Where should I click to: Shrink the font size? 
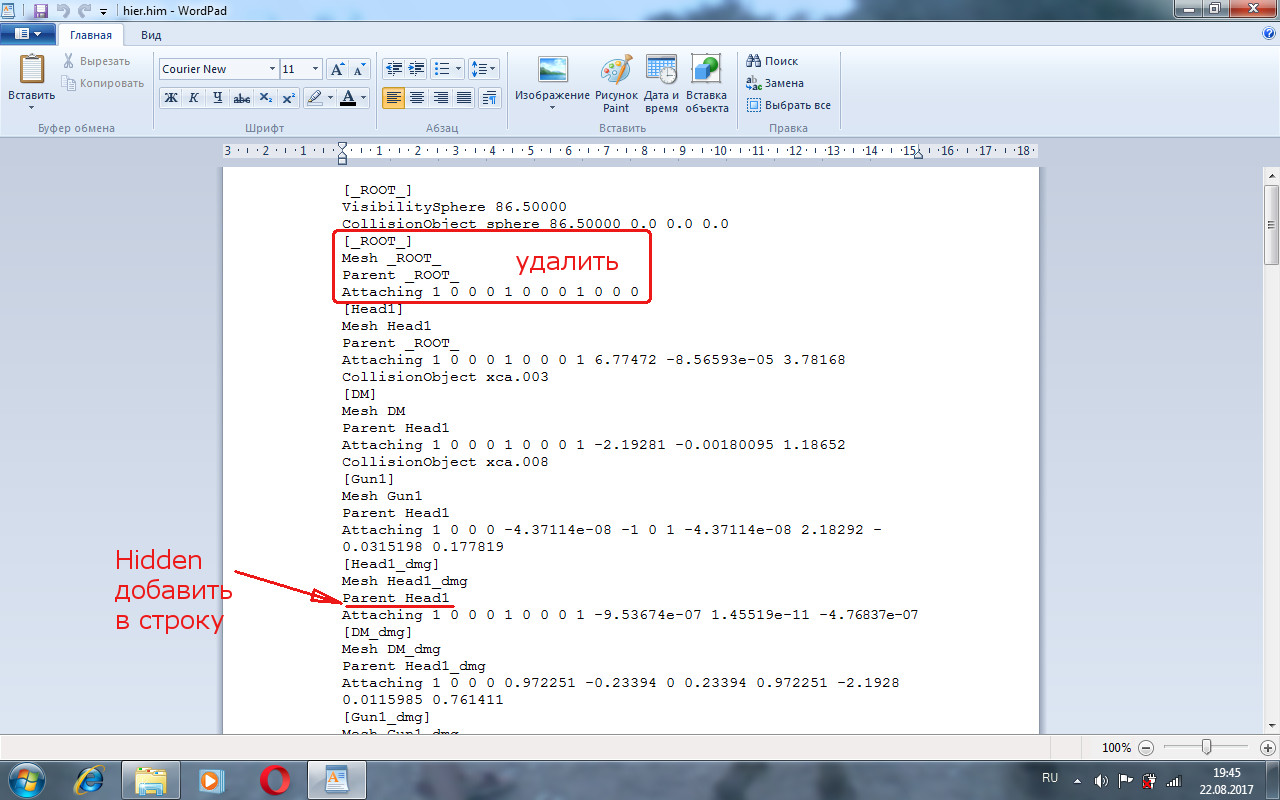point(360,69)
